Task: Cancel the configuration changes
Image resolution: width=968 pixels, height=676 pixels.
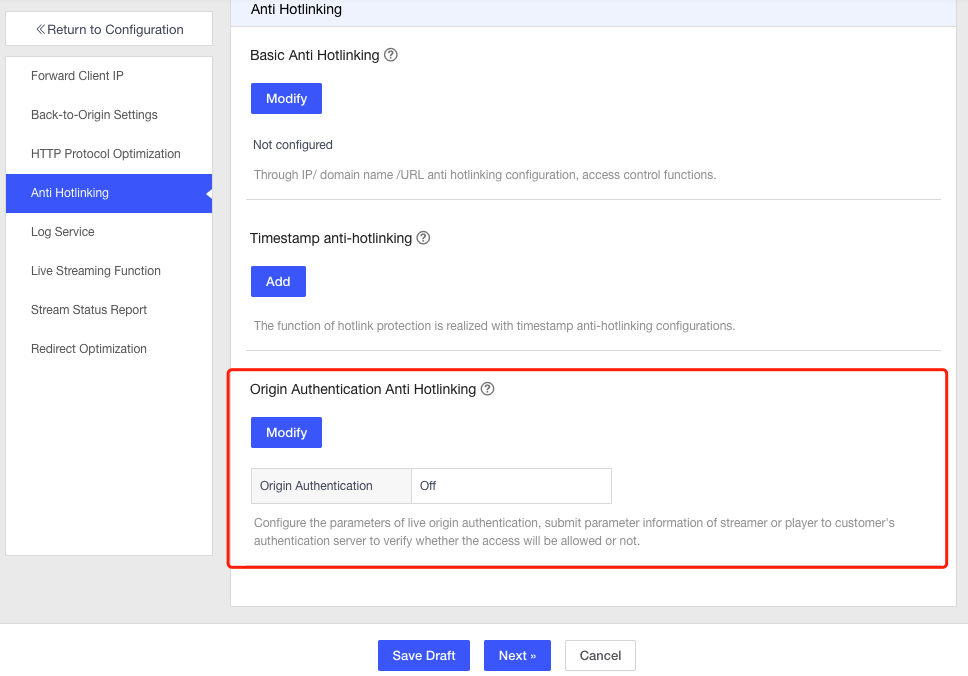Action: click(600, 656)
